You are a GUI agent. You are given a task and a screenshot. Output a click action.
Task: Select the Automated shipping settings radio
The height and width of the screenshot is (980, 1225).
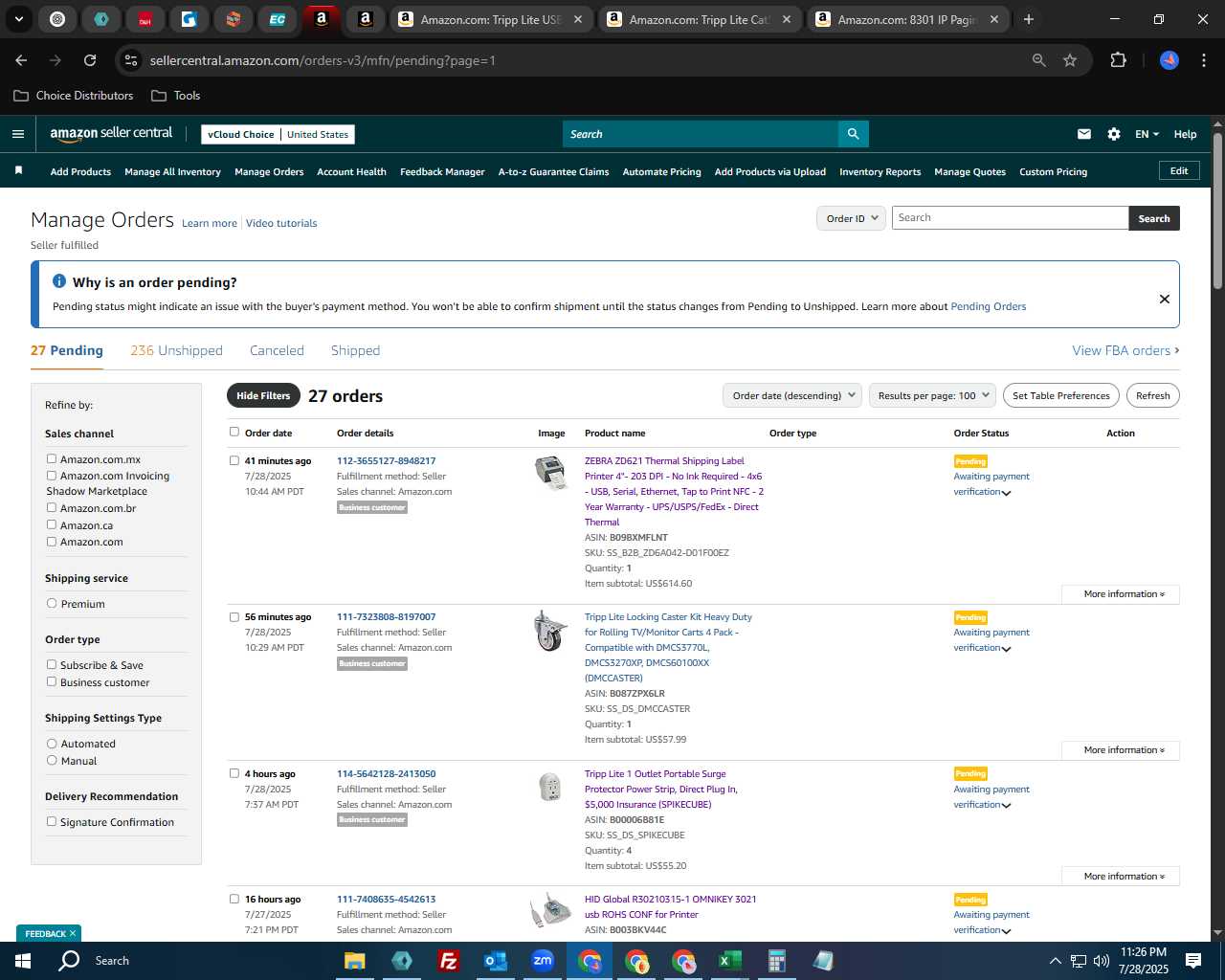pyautogui.click(x=52, y=743)
